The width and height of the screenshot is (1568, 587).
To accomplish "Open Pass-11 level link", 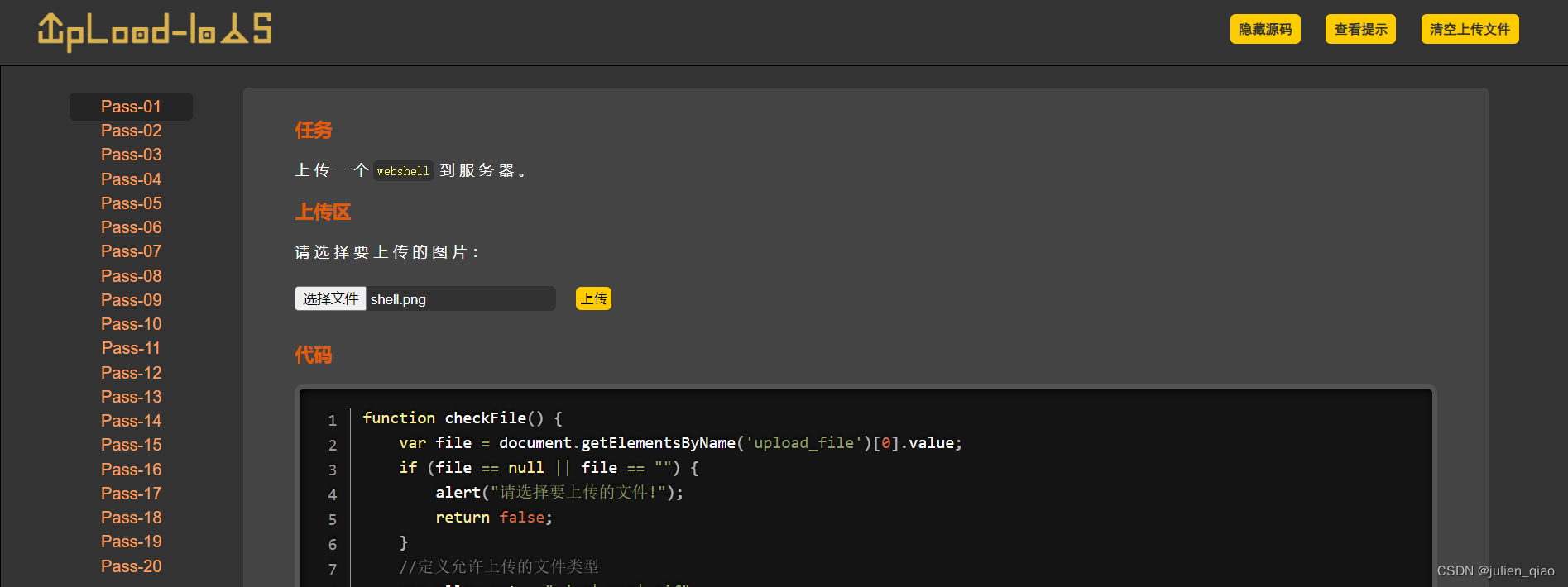I will 131,348.
